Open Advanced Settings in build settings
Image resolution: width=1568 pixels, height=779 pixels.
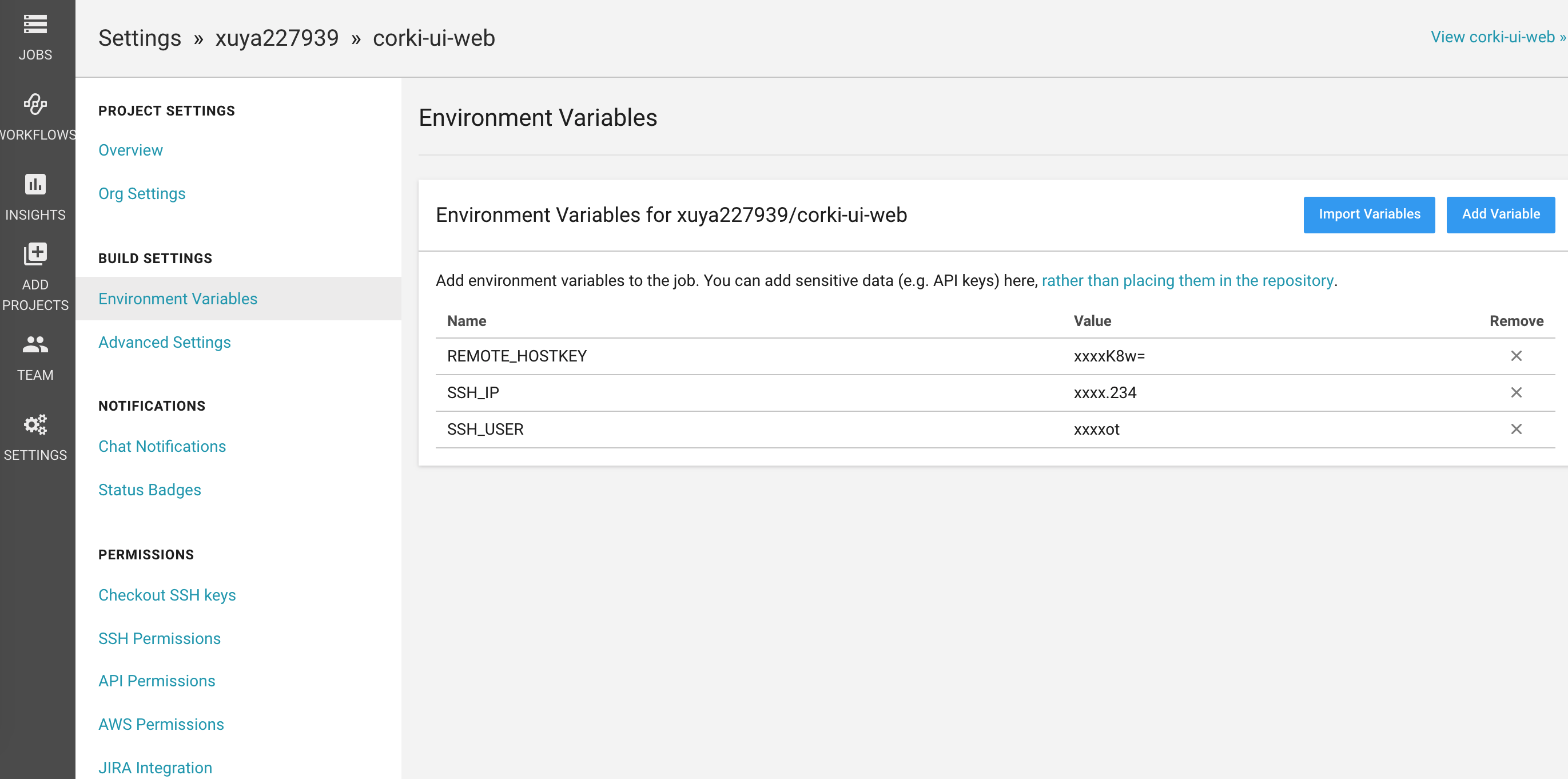[x=164, y=342]
